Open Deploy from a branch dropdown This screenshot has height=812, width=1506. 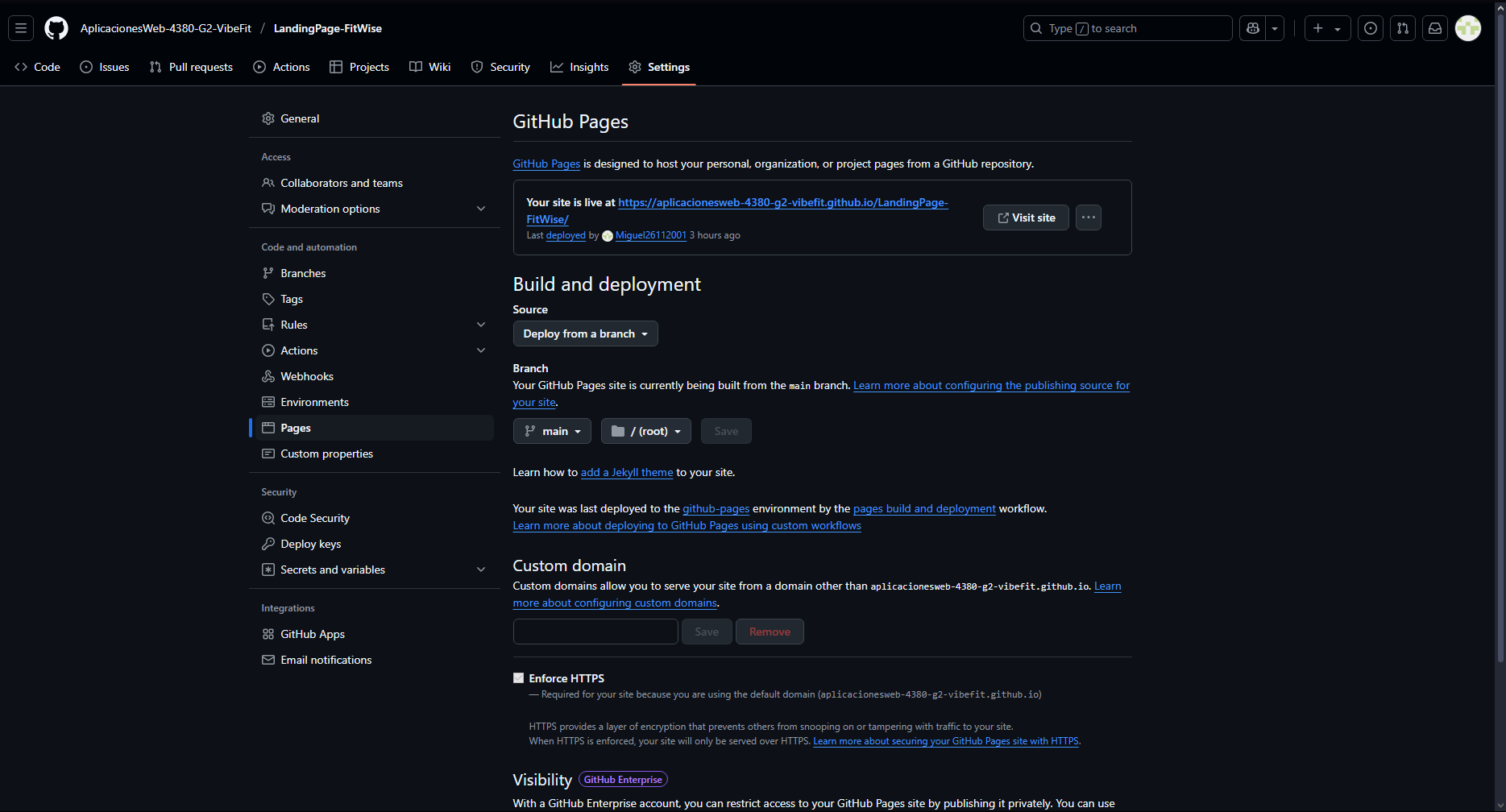pos(585,333)
